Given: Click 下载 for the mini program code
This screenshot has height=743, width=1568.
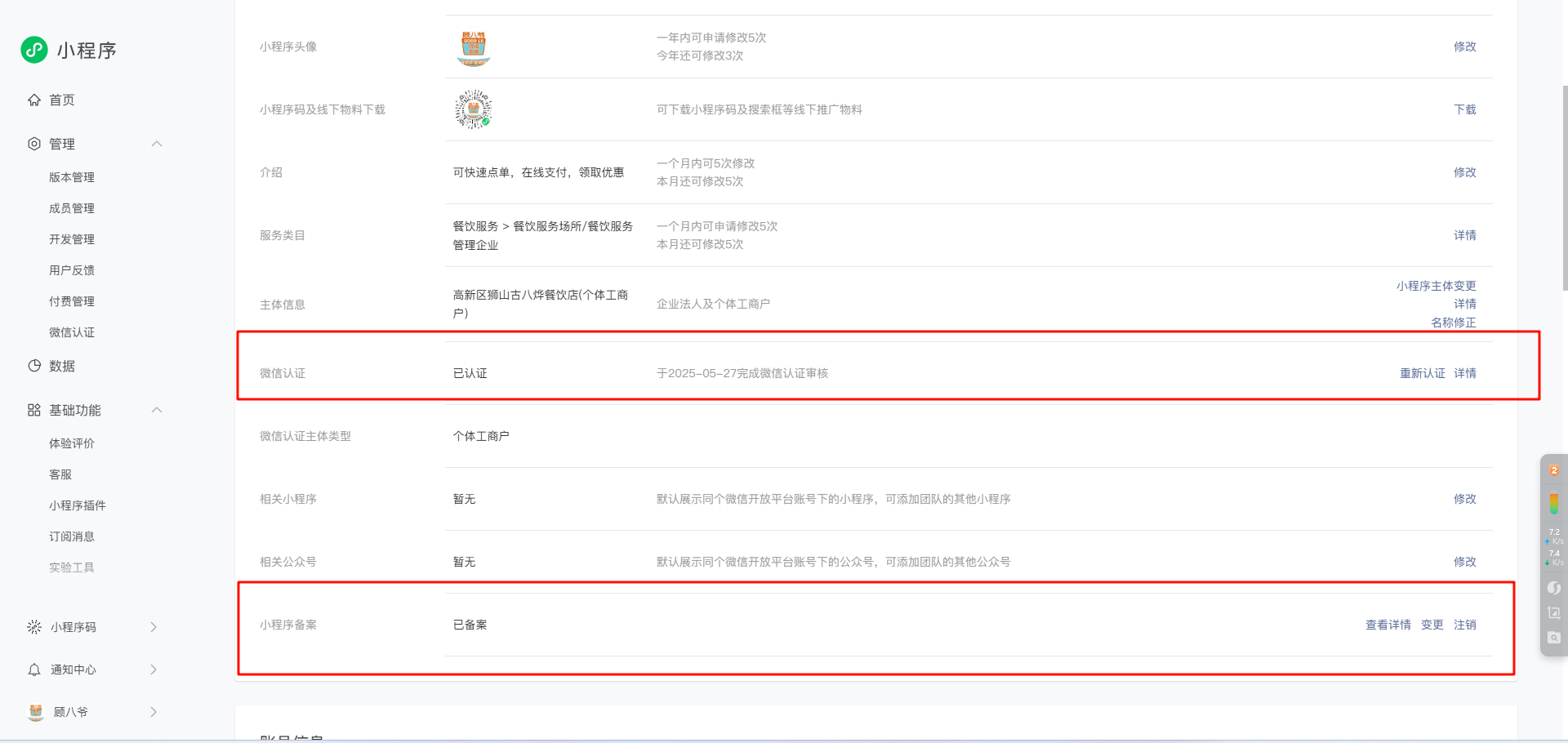Looking at the screenshot, I should [1465, 109].
